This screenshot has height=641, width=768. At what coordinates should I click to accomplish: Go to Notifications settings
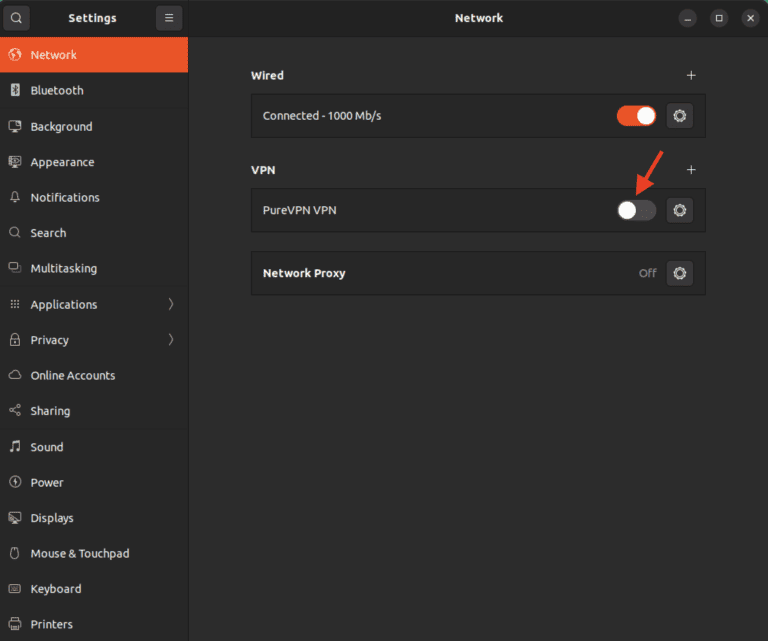[65, 198]
